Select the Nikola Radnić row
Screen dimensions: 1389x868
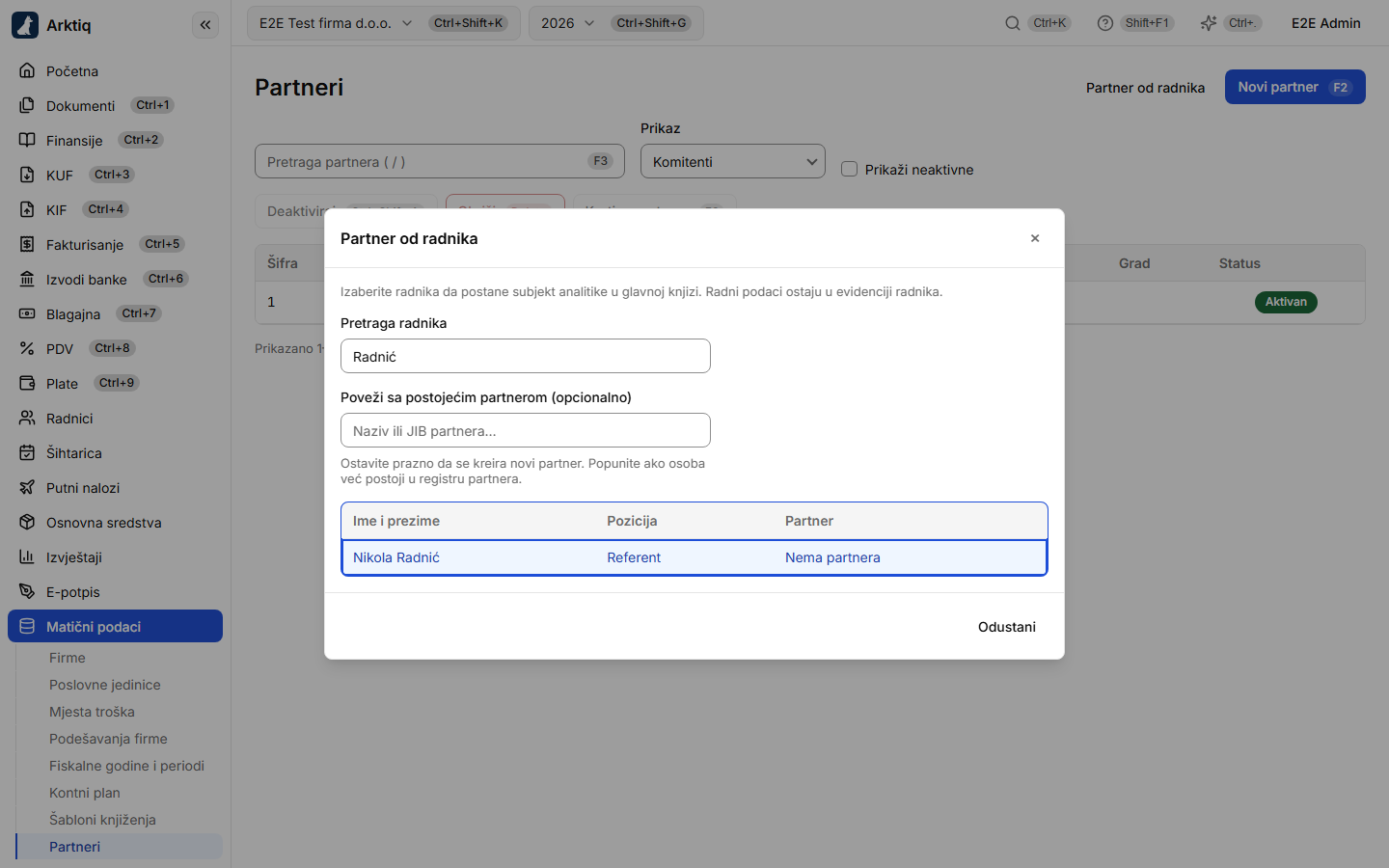point(694,557)
